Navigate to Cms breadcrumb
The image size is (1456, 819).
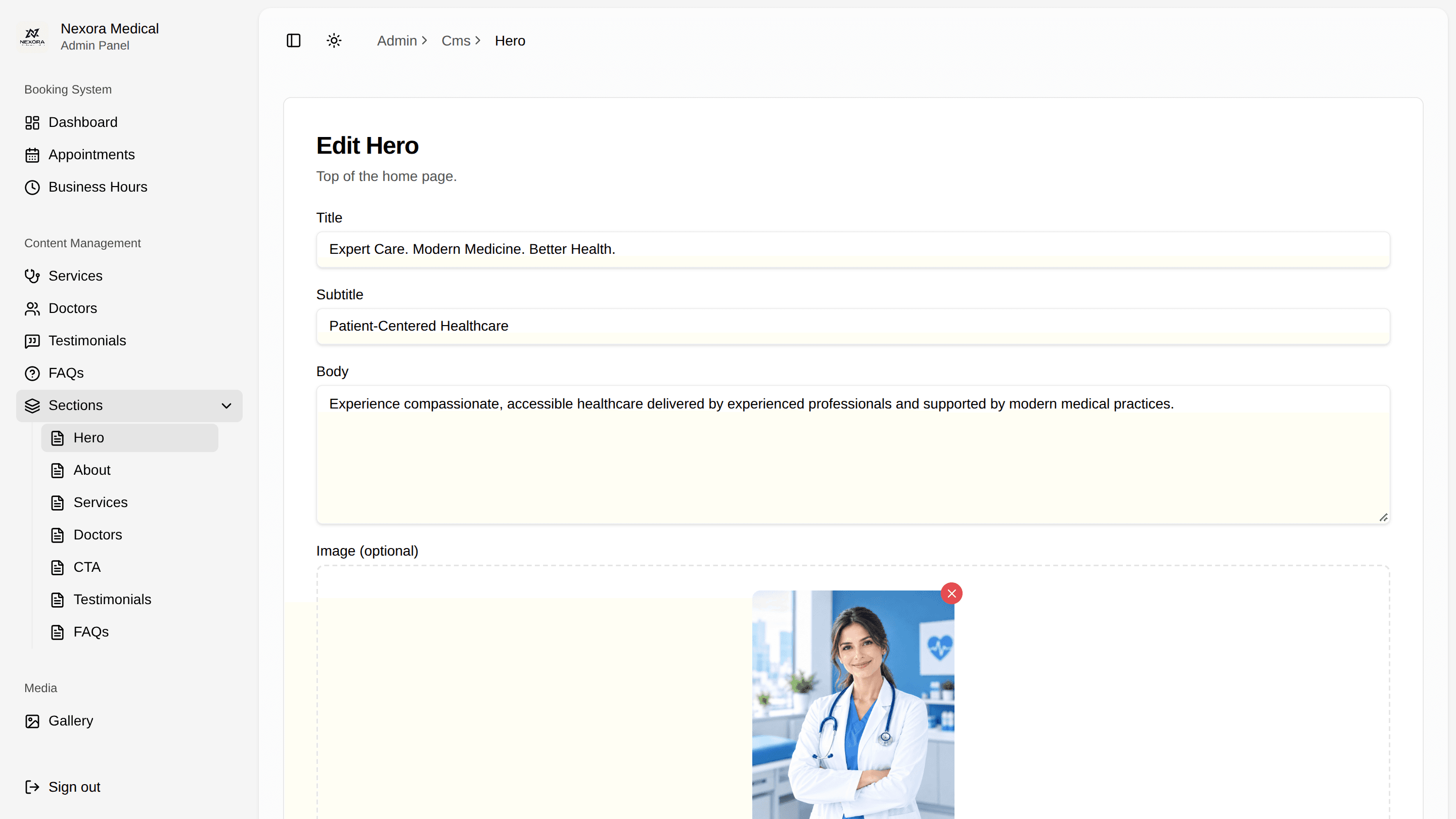(456, 40)
